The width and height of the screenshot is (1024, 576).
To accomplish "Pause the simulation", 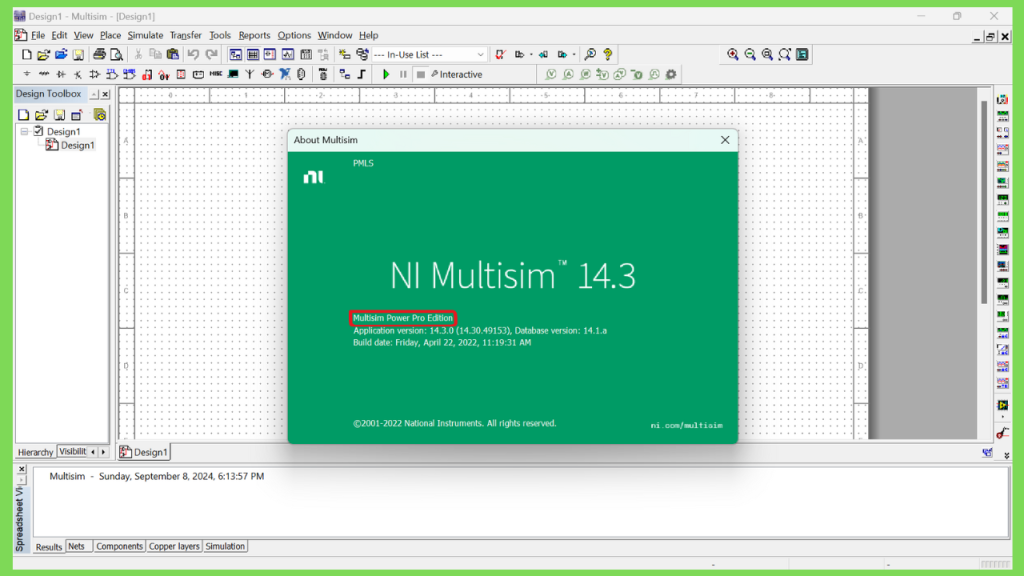I will pyautogui.click(x=403, y=74).
